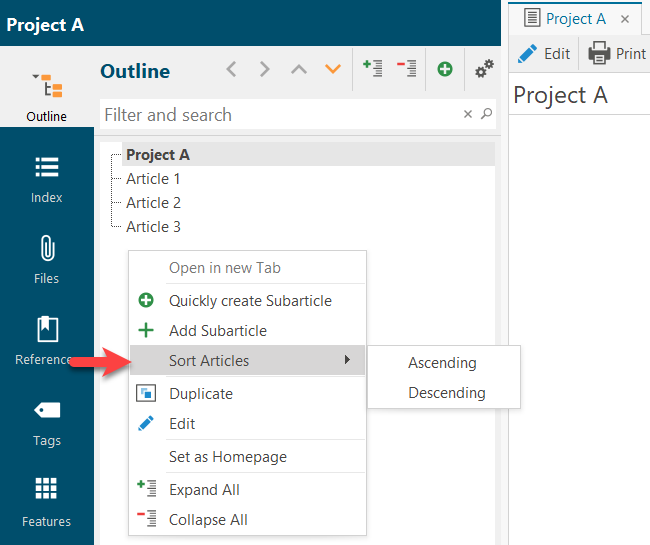Open the Files sidebar panel
This screenshot has width=650, height=545.
click(46, 259)
